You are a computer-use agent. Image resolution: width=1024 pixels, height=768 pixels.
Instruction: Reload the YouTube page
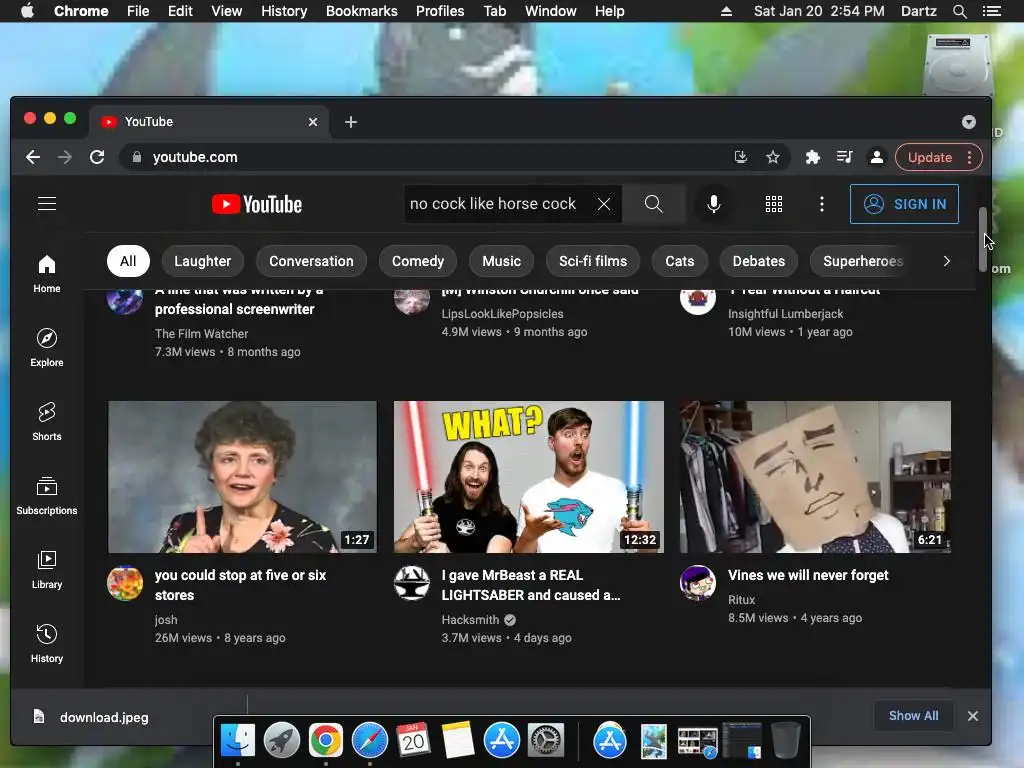click(x=97, y=157)
